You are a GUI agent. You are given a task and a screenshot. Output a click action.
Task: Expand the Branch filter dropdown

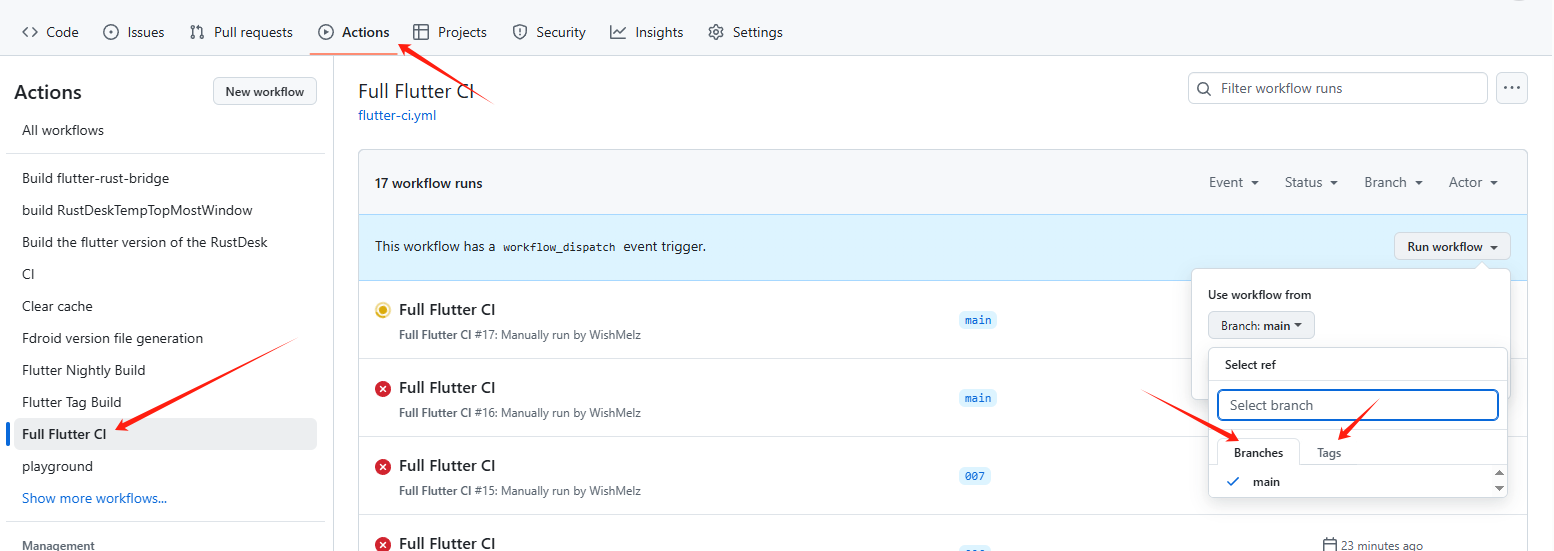pos(1393,182)
